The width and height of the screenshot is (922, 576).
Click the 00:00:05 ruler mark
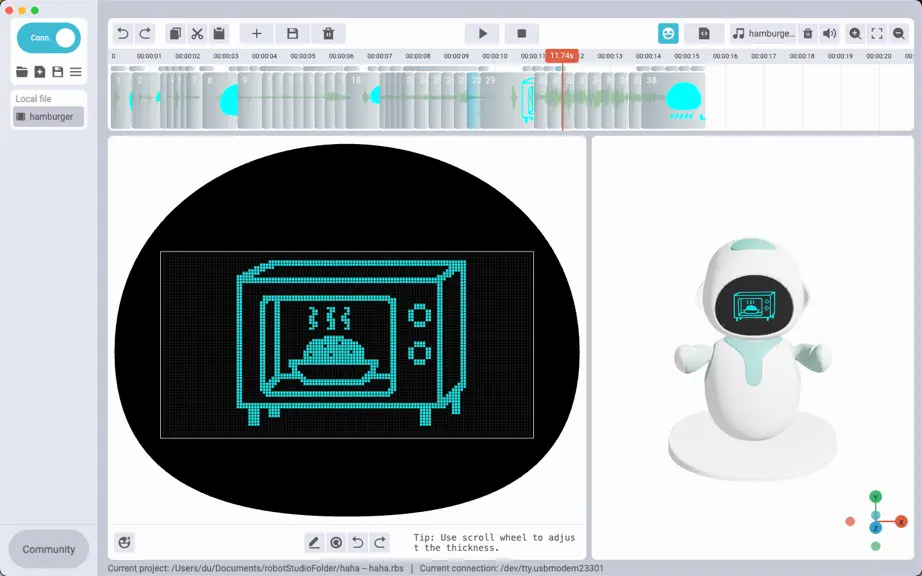pos(303,56)
